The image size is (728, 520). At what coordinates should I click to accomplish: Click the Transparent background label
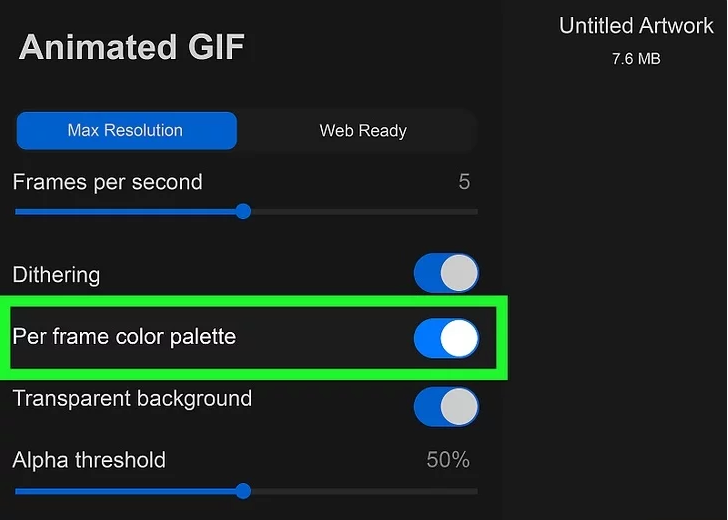(x=132, y=398)
